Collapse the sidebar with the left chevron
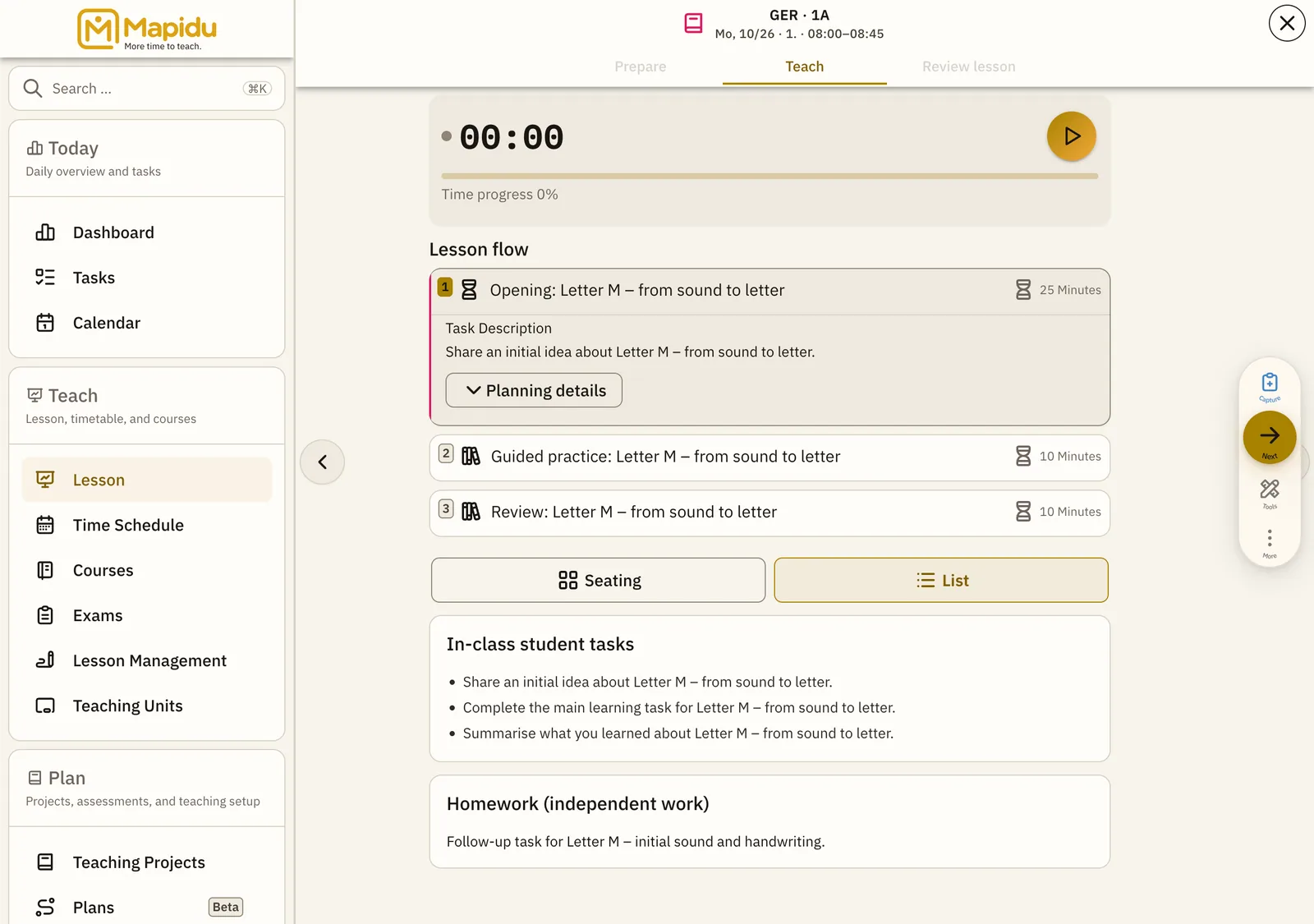This screenshot has height=924, width=1314. (323, 462)
